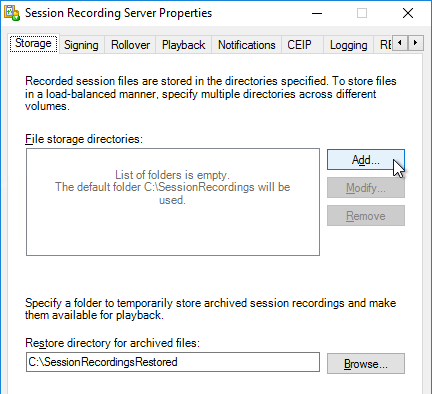
Task: Select the Playback tab
Action: coord(183,45)
